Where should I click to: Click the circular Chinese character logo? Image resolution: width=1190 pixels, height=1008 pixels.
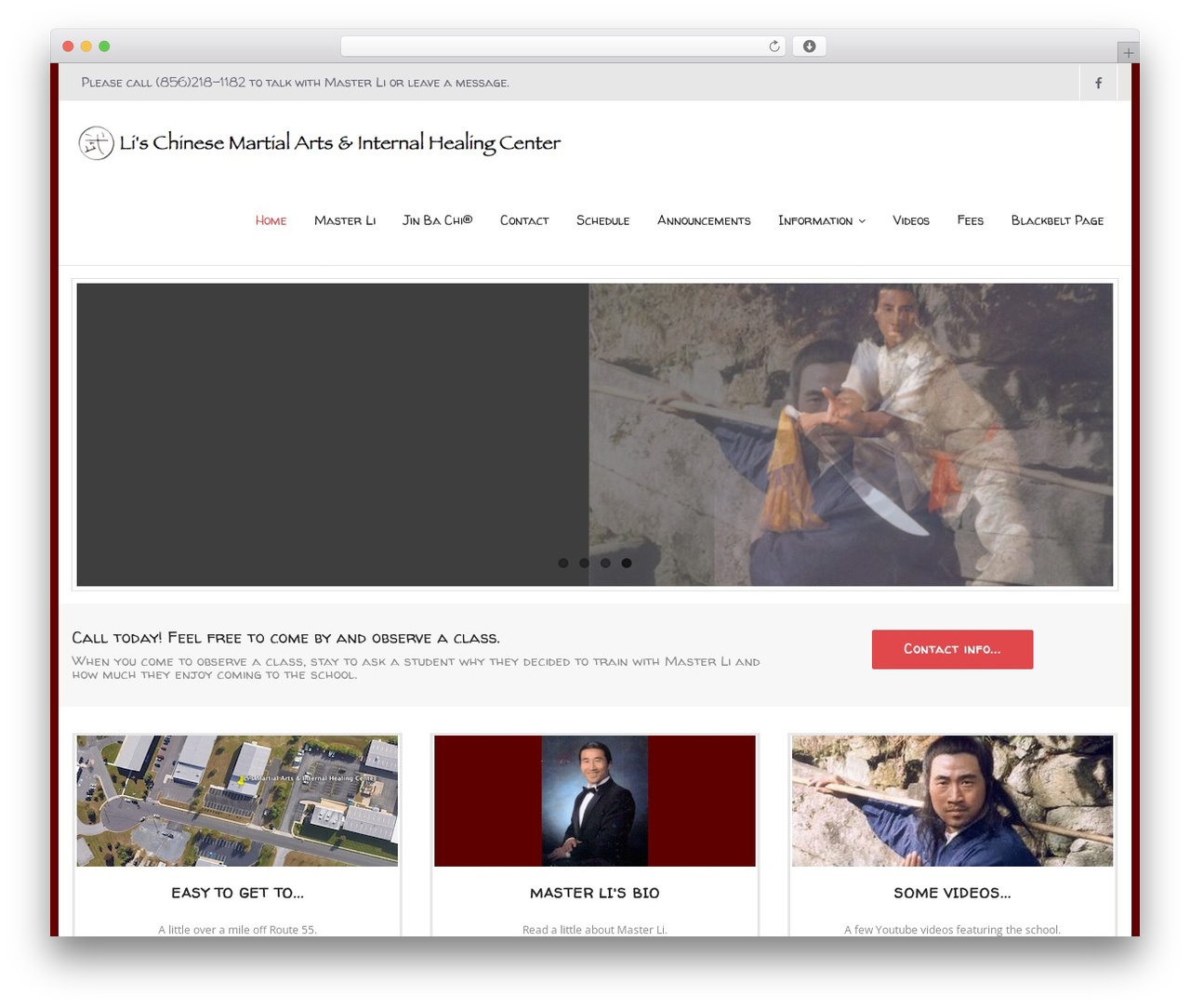tap(96, 143)
